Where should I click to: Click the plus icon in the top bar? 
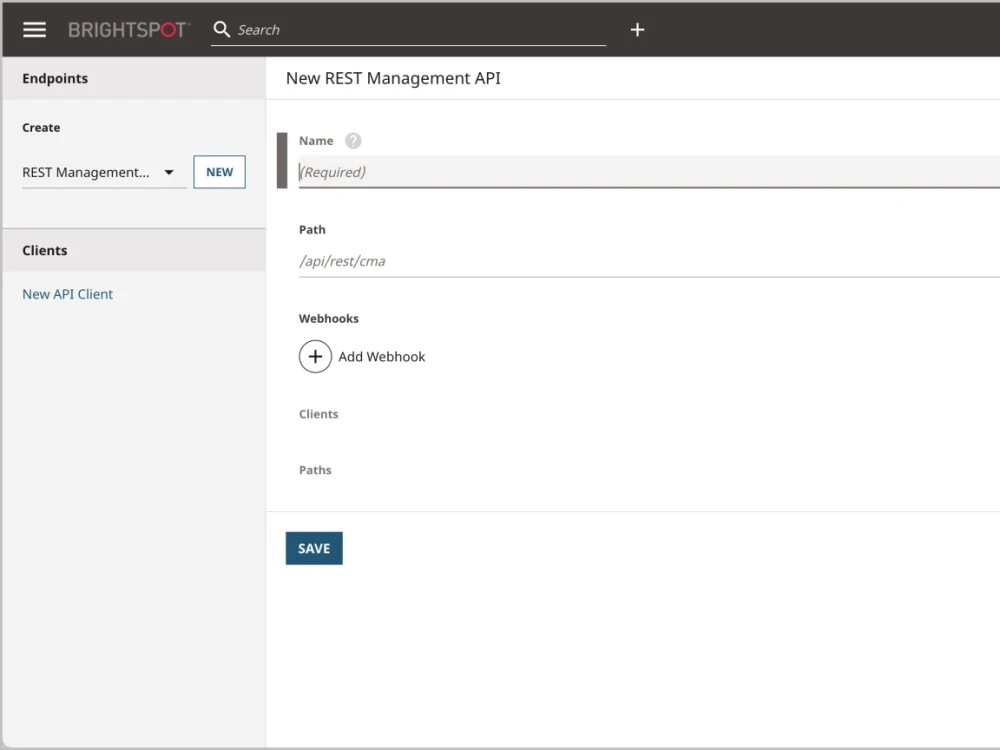637,29
